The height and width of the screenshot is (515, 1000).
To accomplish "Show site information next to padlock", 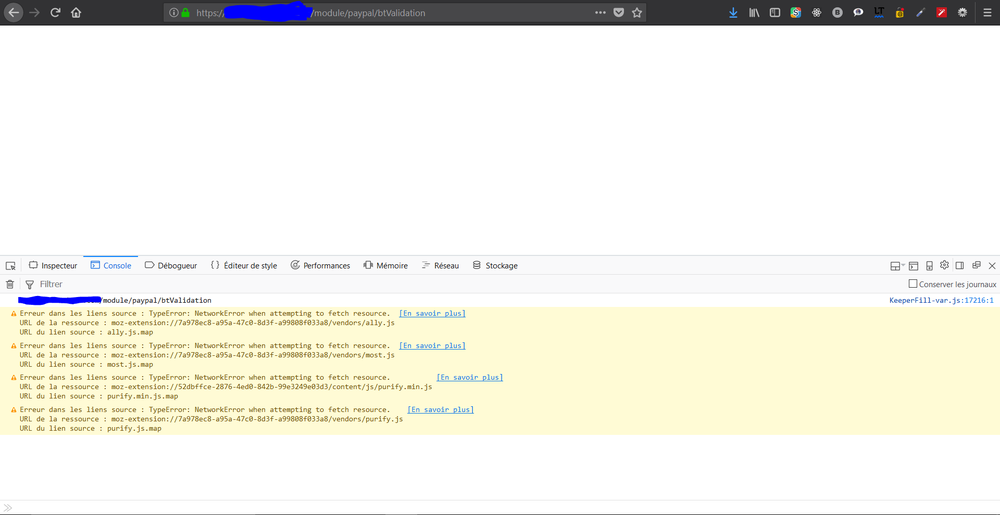I will (x=173, y=12).
